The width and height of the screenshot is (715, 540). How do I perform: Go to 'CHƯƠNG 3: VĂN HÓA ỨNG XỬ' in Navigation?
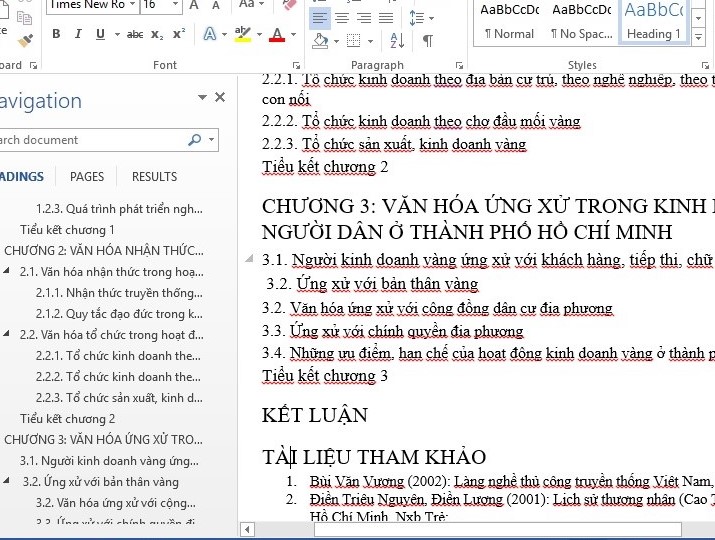pos(104,440)
